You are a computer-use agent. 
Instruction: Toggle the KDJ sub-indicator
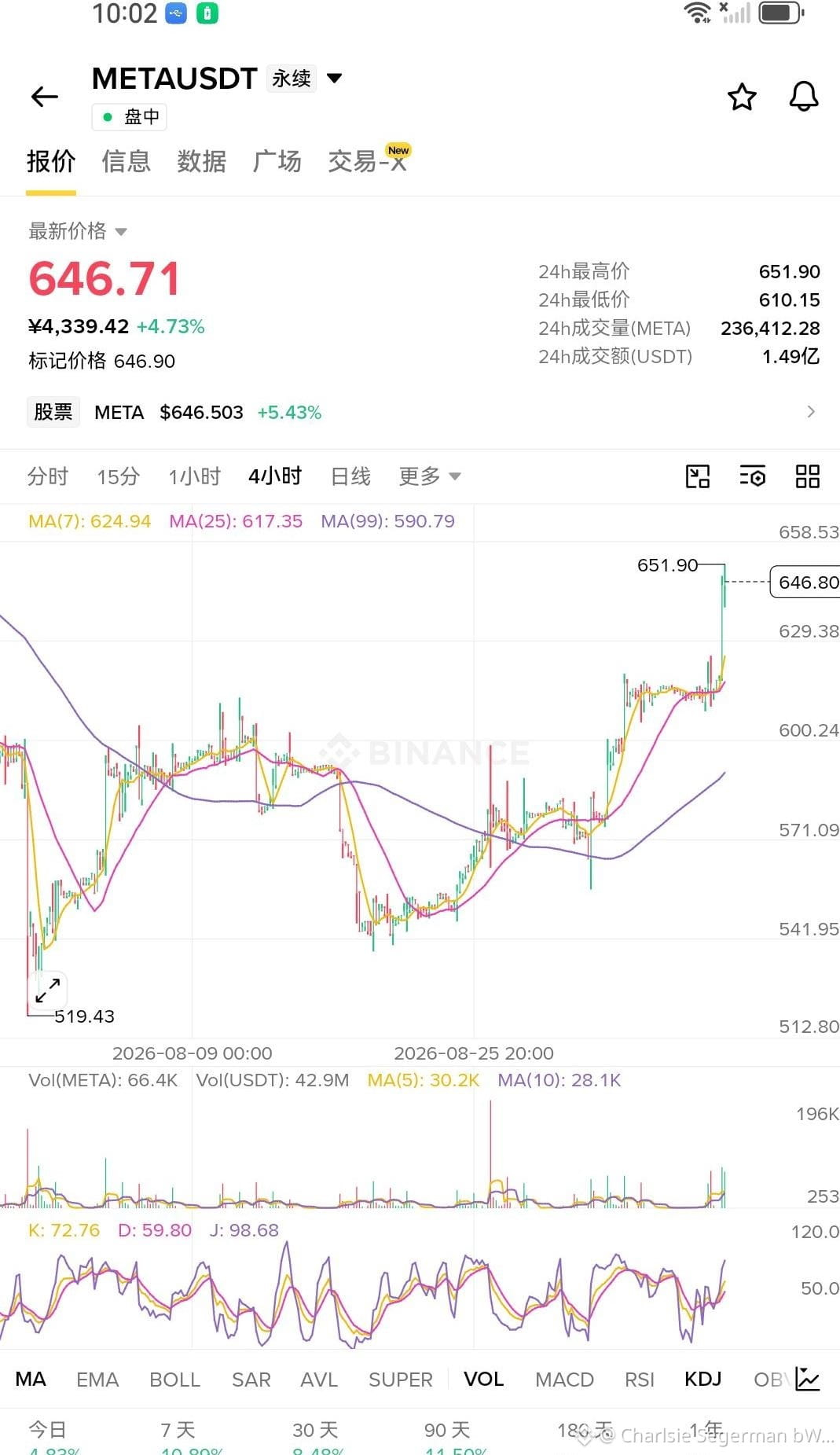point(702,1379)
